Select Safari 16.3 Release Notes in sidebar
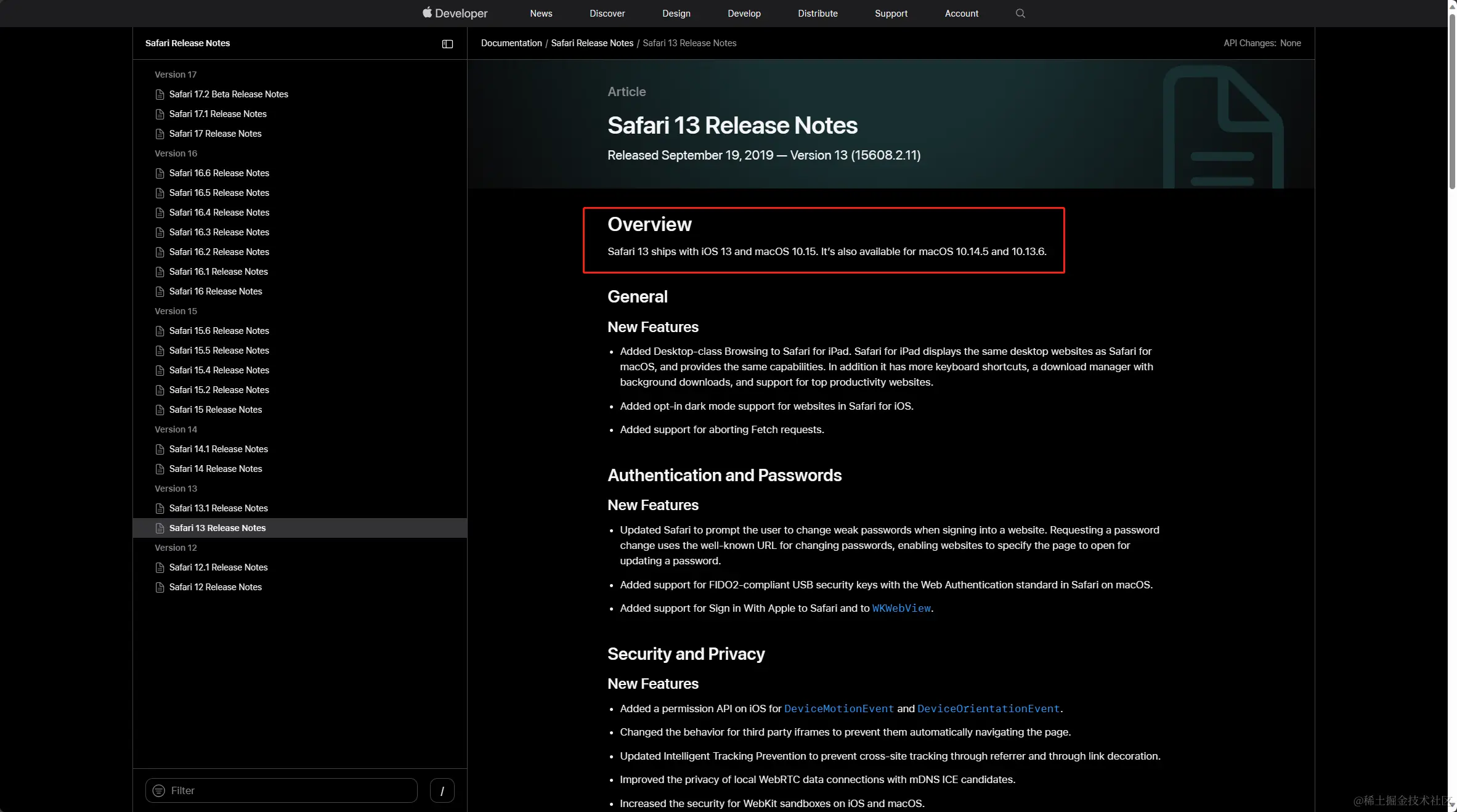 (x=219, y=232)
